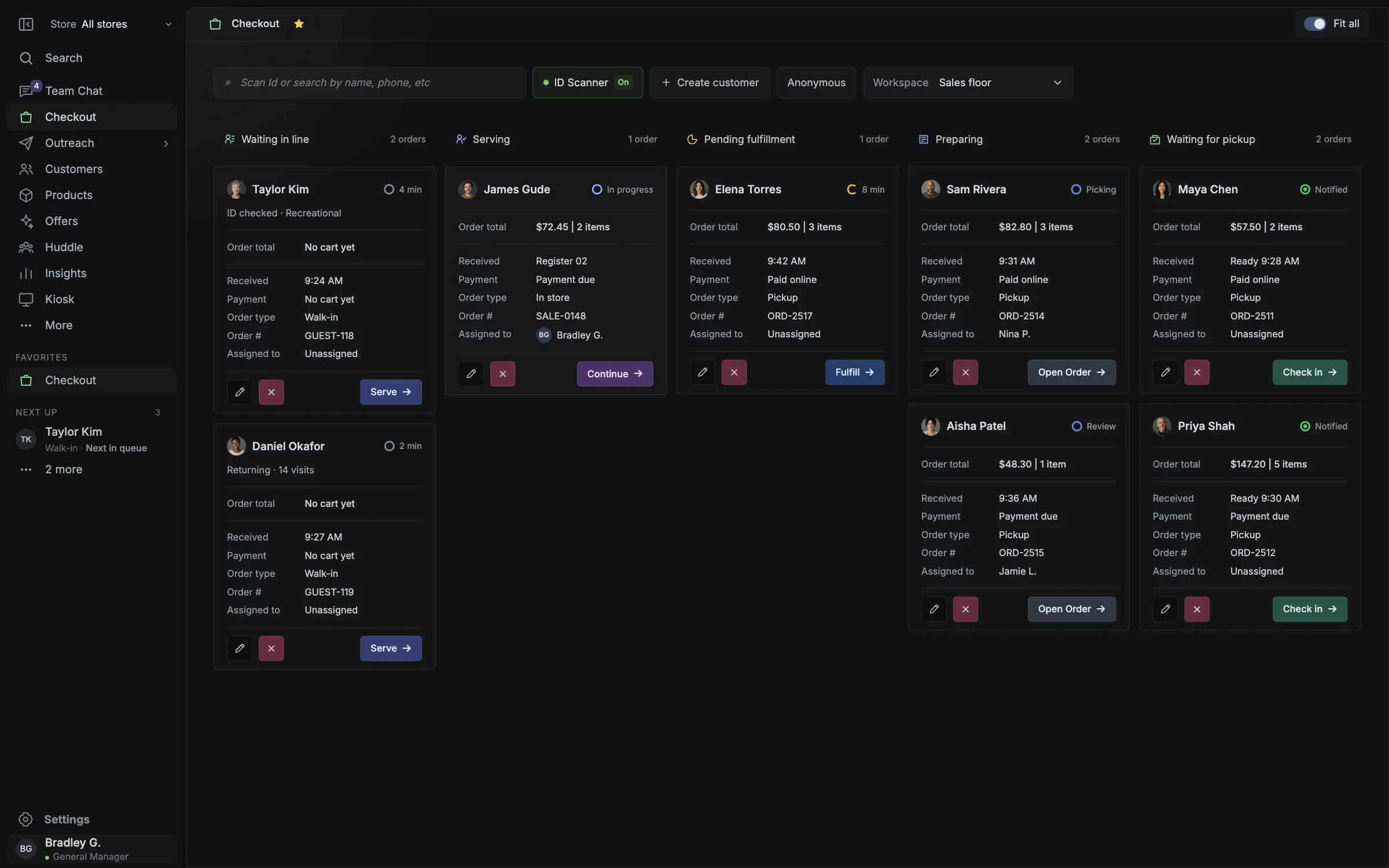Select Taylor Kim in Next Up list

click(x=91, y=439)
